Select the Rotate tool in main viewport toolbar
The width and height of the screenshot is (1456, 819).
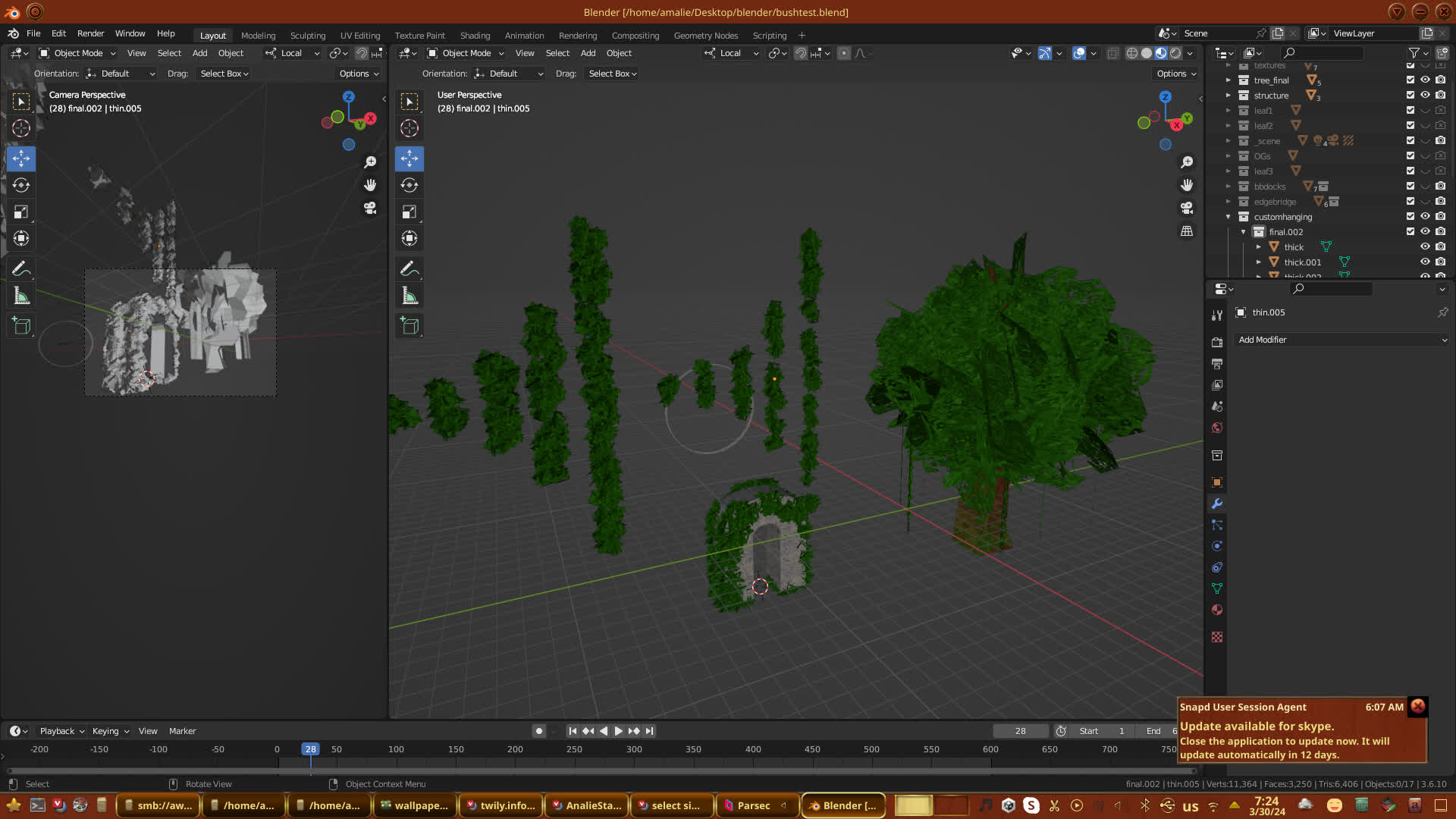click(409, 185)
